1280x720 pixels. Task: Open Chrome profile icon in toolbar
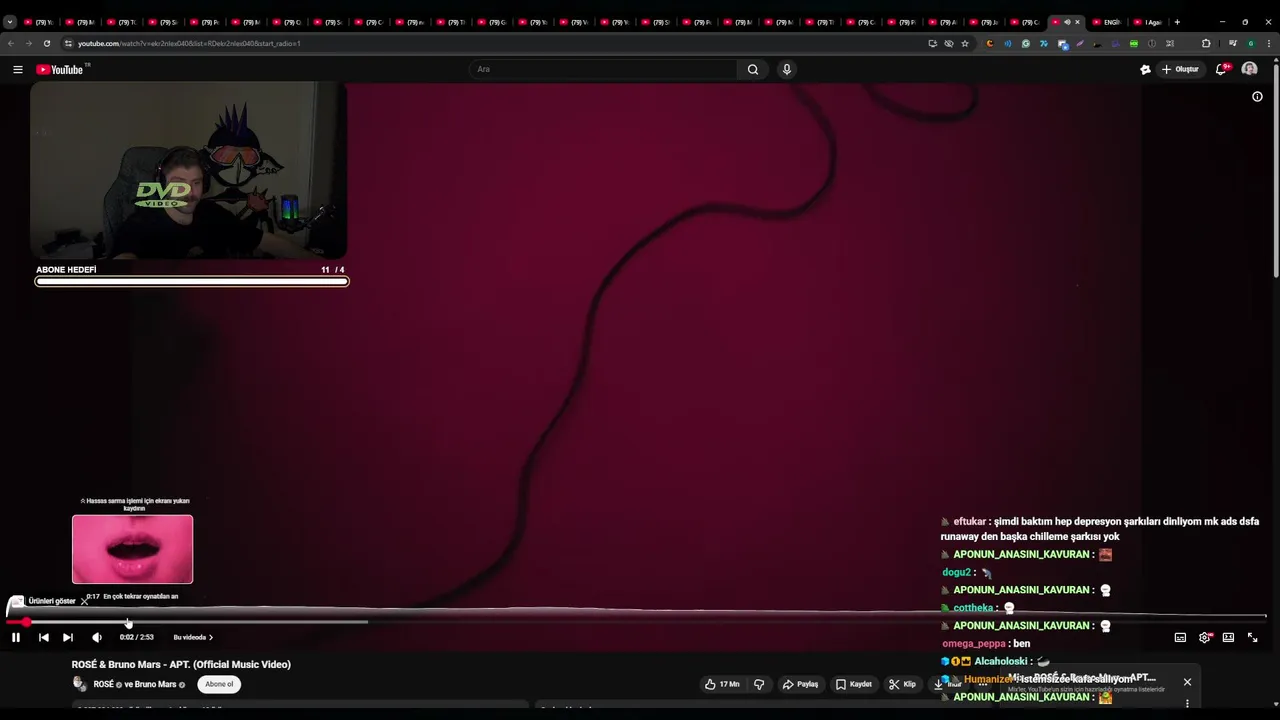point(1251,43)
